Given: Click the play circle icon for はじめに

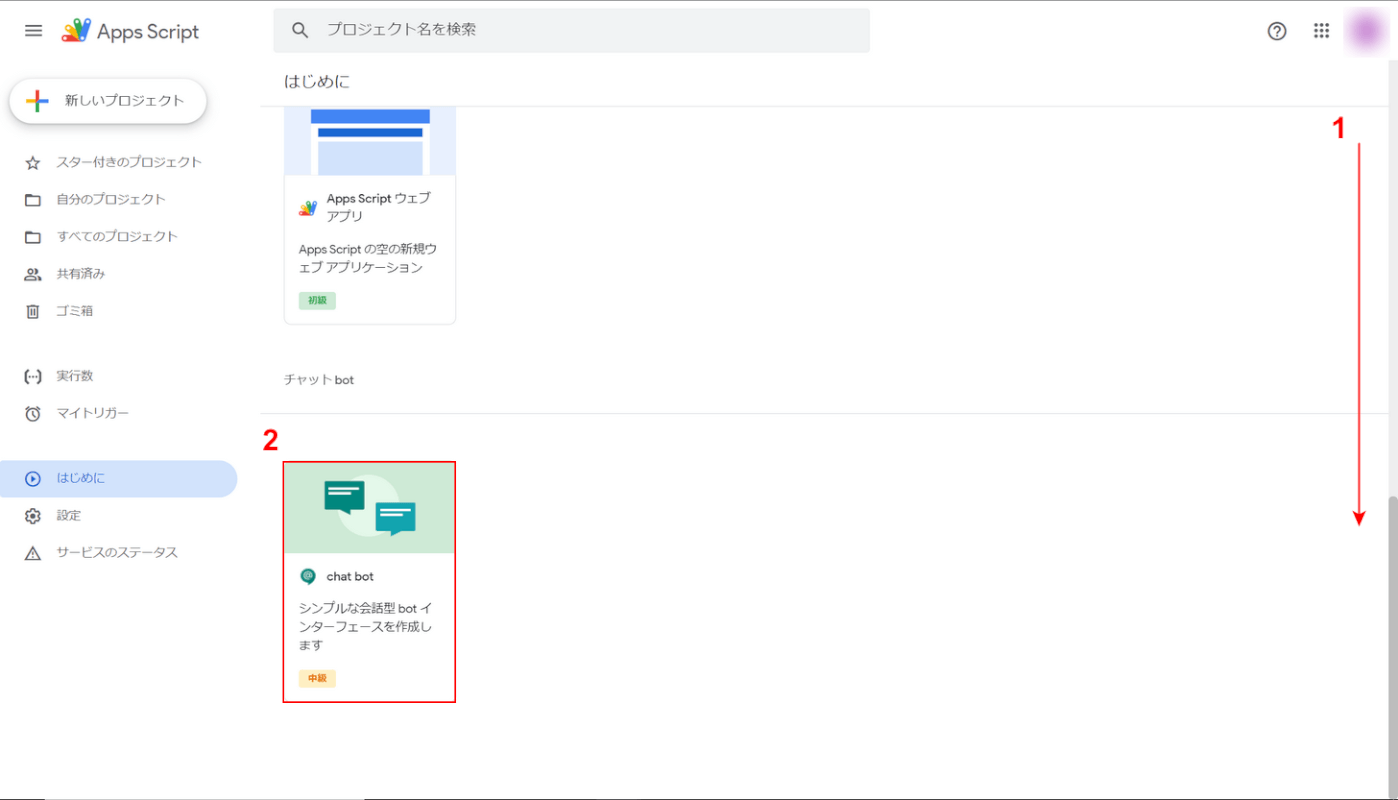Looking at the screenshot, I should click(33, 479).
